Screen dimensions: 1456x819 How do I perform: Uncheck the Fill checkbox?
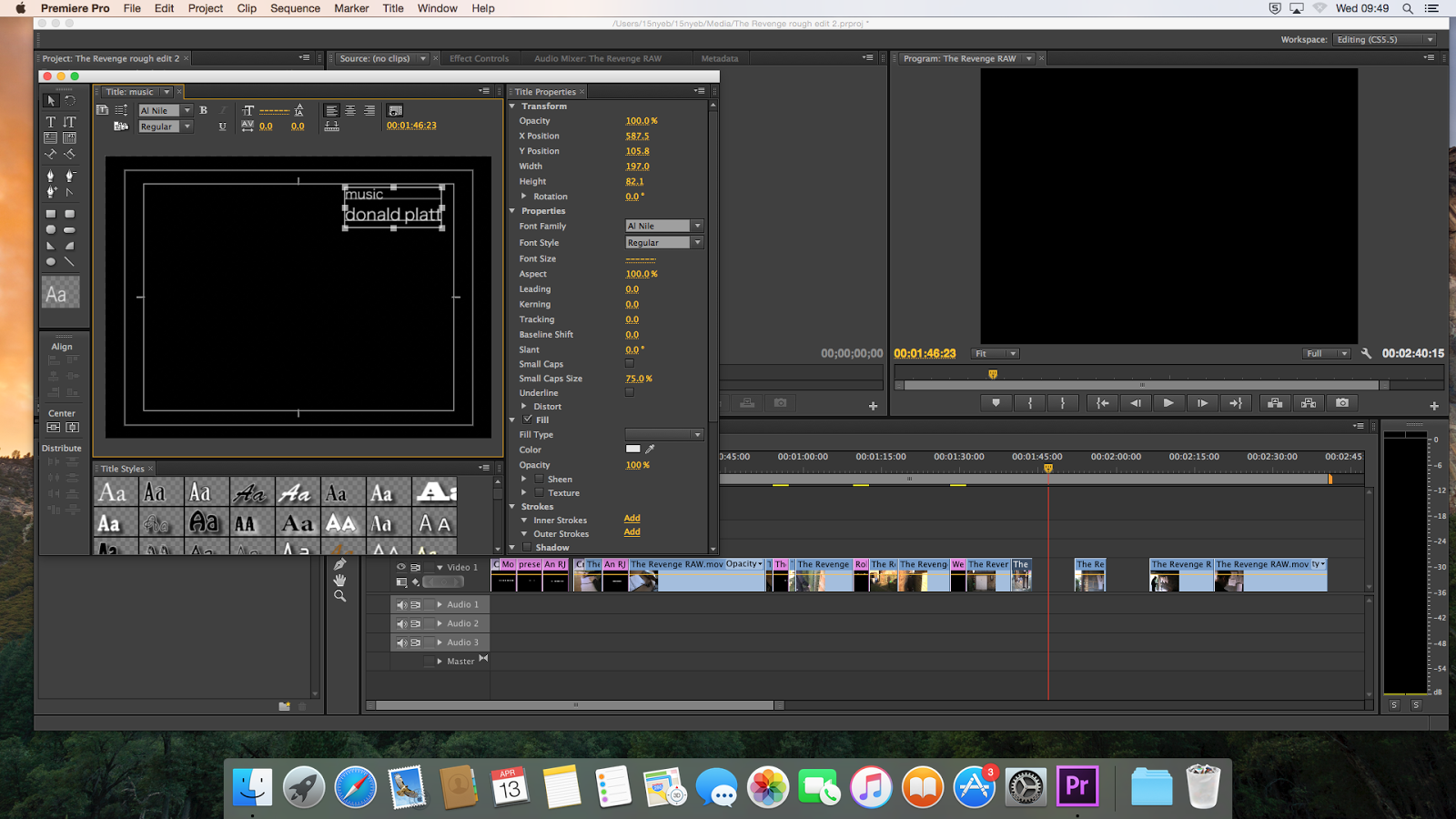click(528, 420)
